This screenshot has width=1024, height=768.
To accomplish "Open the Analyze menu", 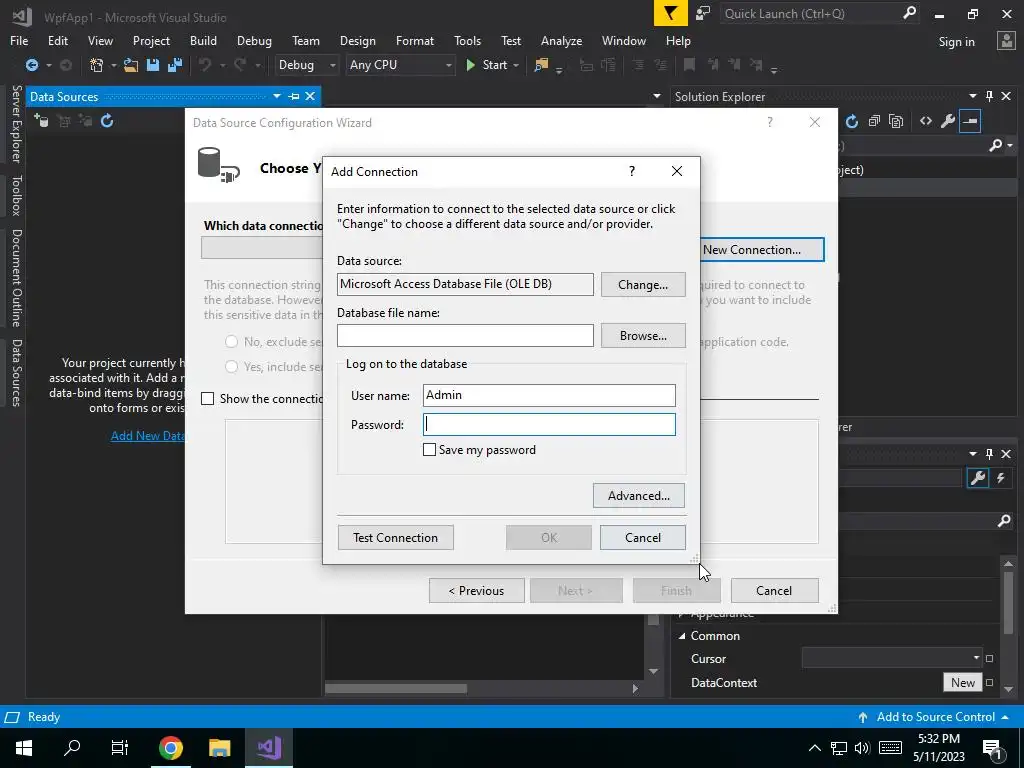I will tap(561, 40).
